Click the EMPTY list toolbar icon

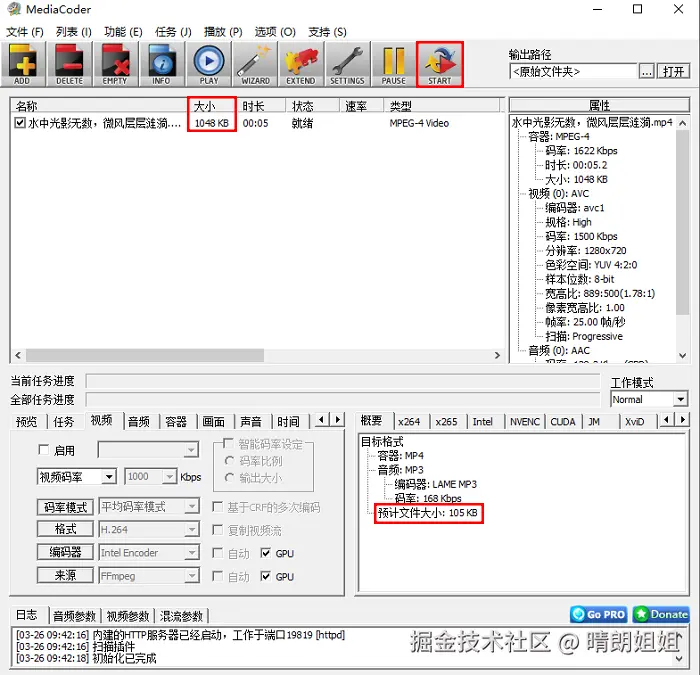click(115, 64)
